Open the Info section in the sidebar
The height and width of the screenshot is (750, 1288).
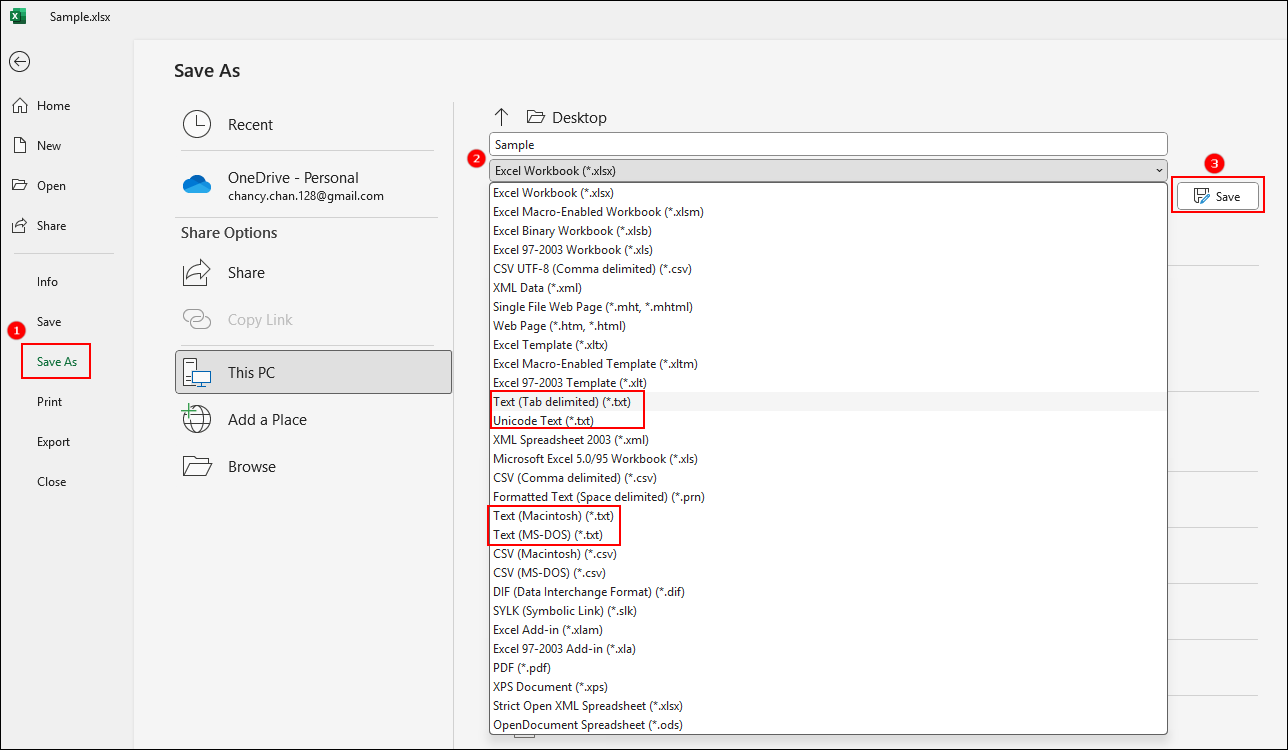pyautogui.click(x=47, y=281)
